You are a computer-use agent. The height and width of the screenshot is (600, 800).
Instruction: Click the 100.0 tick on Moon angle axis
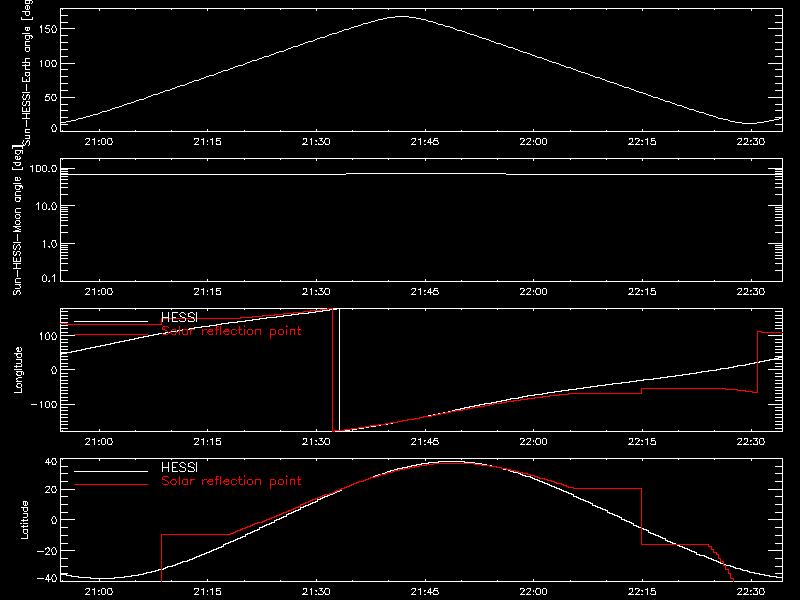click(43, 169)
